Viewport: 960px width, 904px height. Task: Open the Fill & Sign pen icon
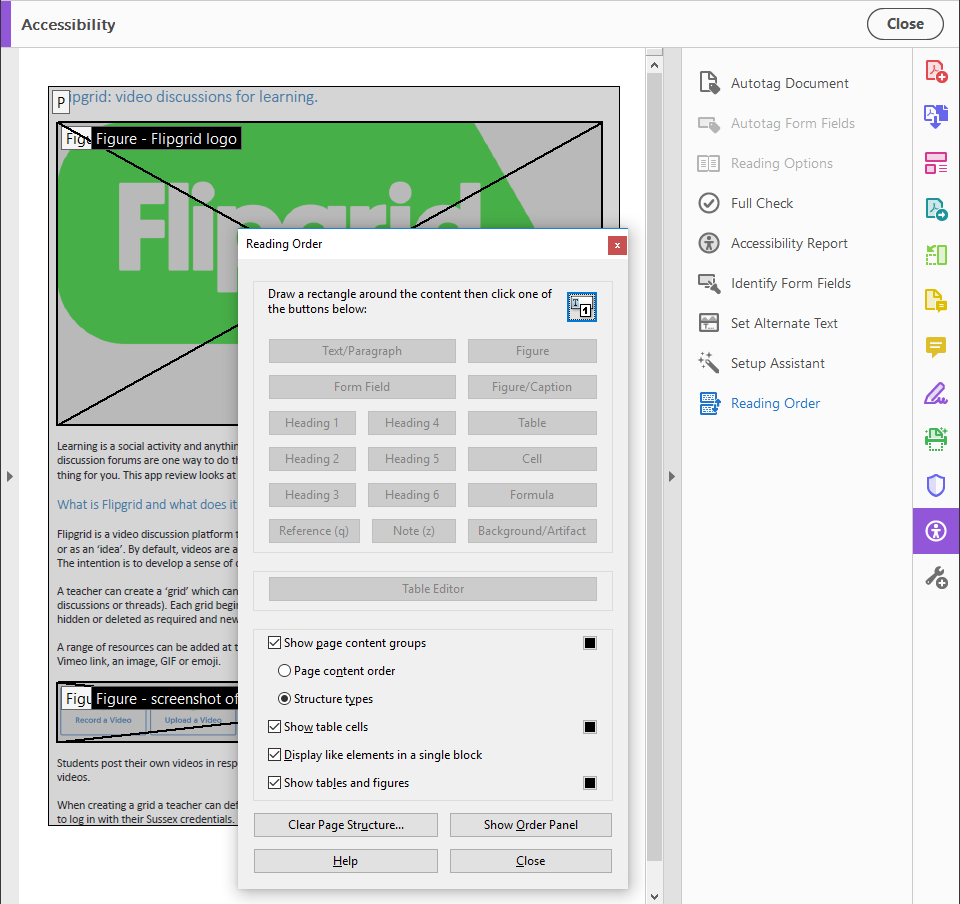tap(936, 393)
